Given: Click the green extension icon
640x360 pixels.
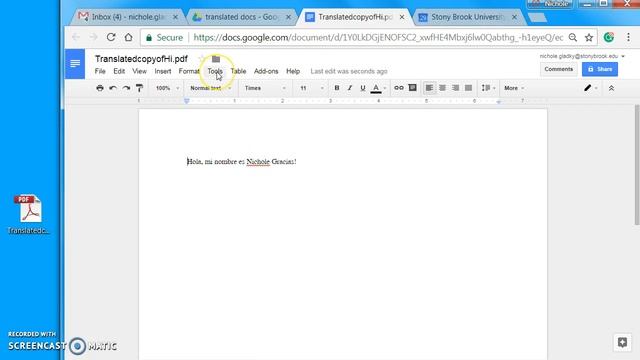Looking at the screenshot, I should pyautogui.click(x=609, y=38).
